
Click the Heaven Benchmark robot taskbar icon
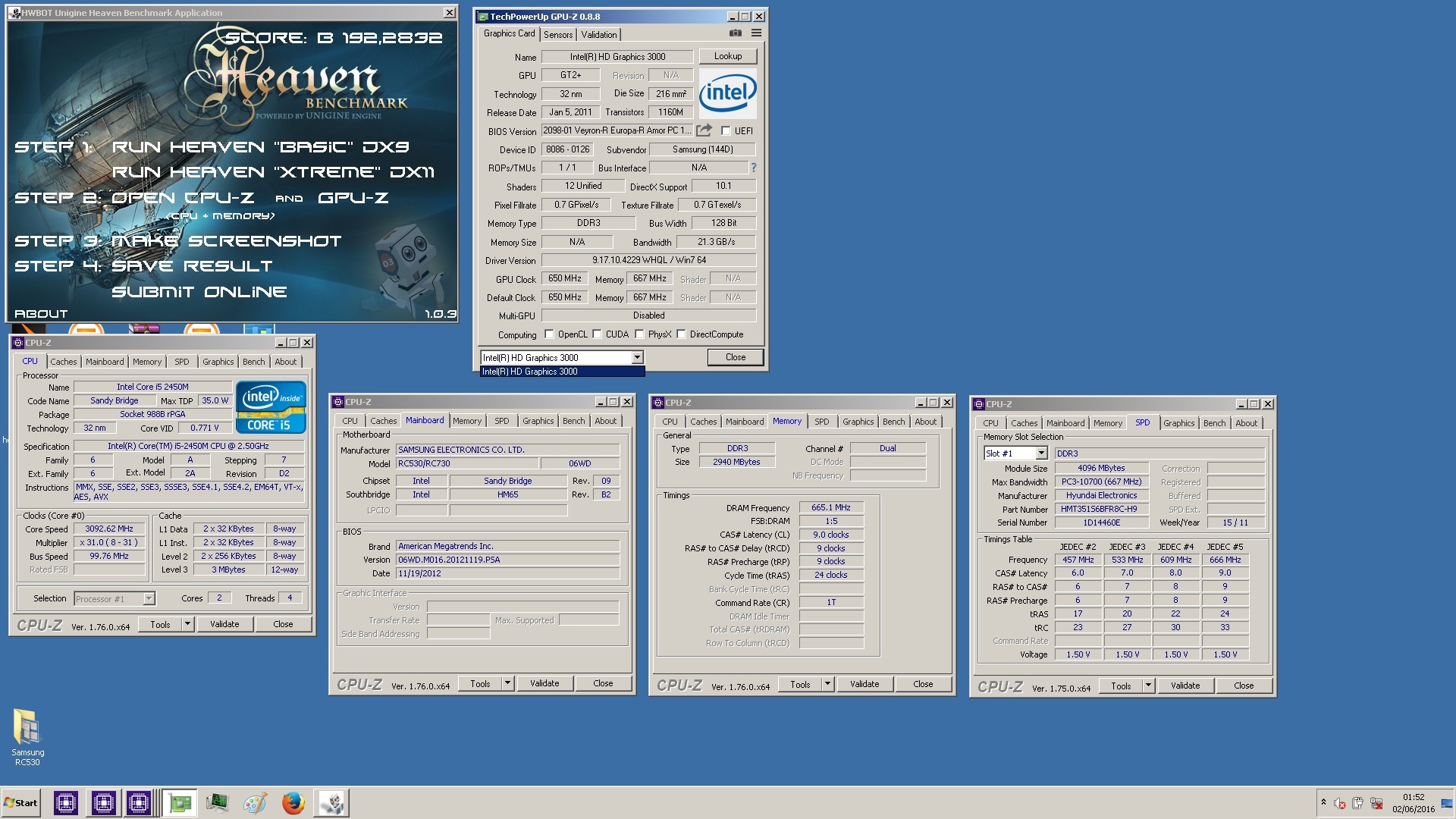pos(331,803)
